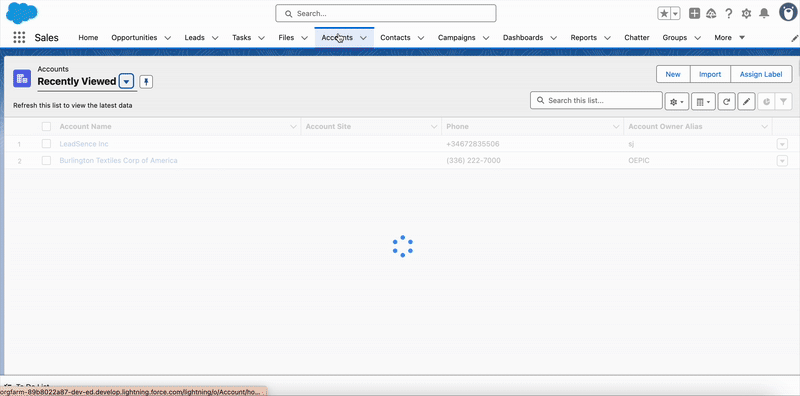This screenshot has height=396, width=800.
Task: Switch to the Dashboards tab
Action: pos(523,38)
